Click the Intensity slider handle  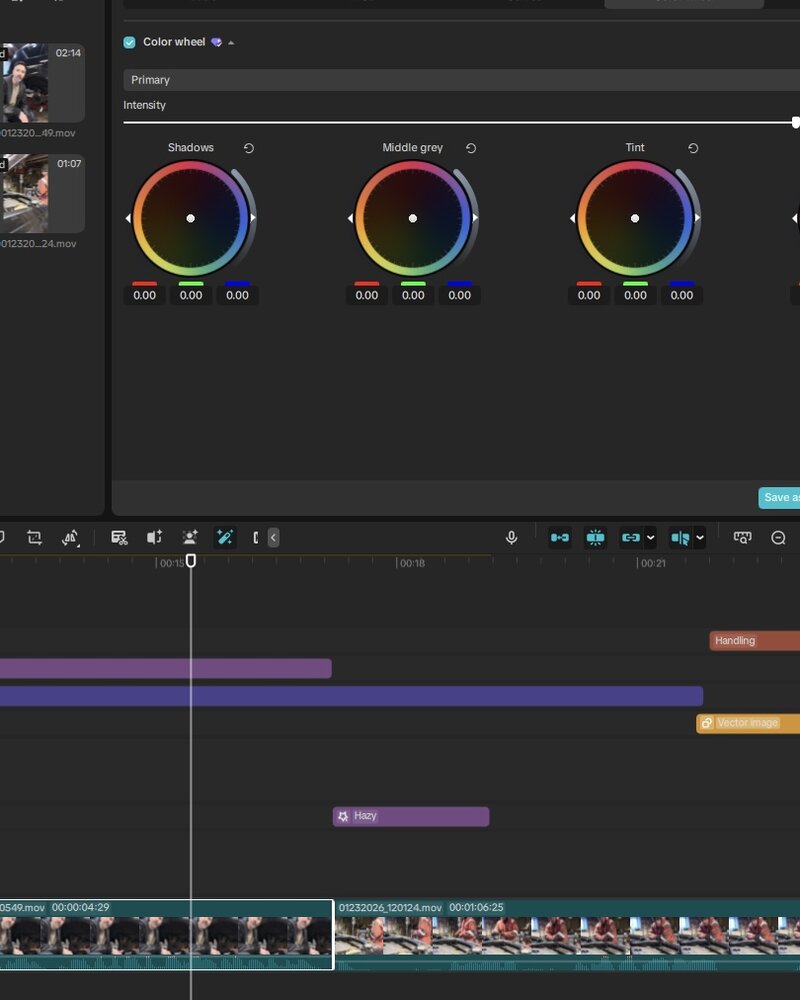(x=795, y=122)
